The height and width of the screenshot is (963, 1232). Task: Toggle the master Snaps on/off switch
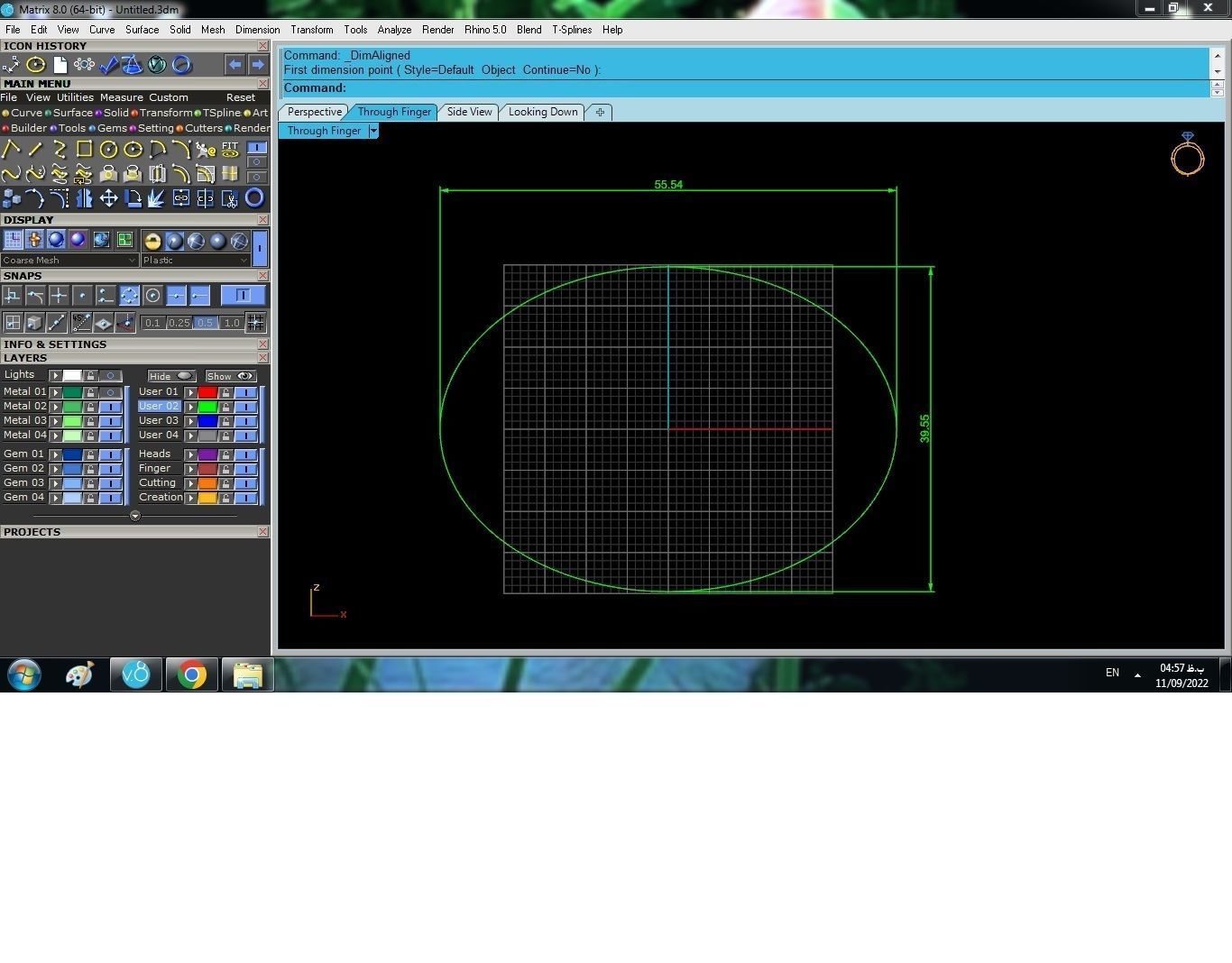click(243, 295)
